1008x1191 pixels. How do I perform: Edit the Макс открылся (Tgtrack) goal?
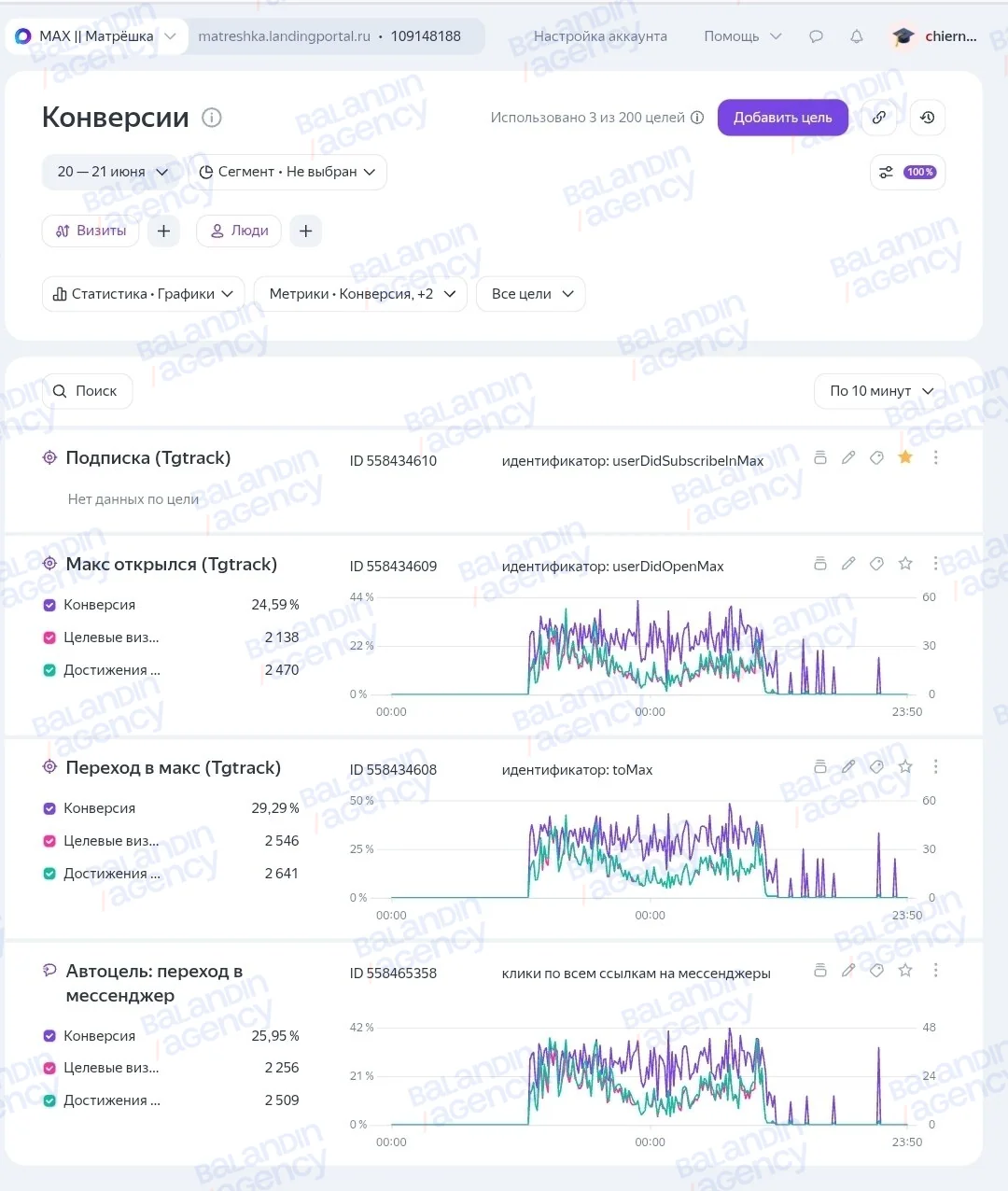848,564
